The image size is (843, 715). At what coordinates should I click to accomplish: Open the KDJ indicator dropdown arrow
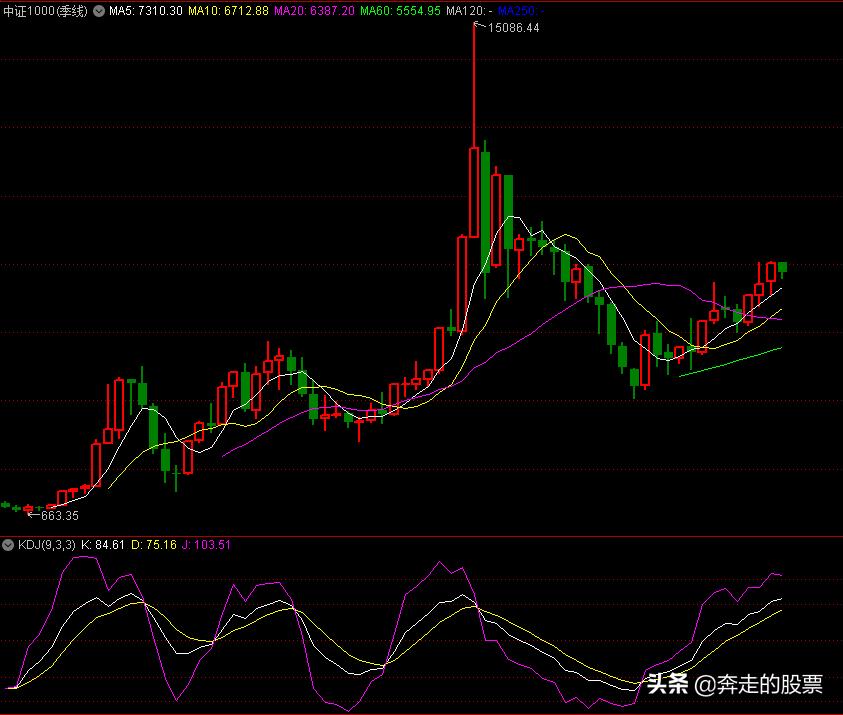click(9, 545)
